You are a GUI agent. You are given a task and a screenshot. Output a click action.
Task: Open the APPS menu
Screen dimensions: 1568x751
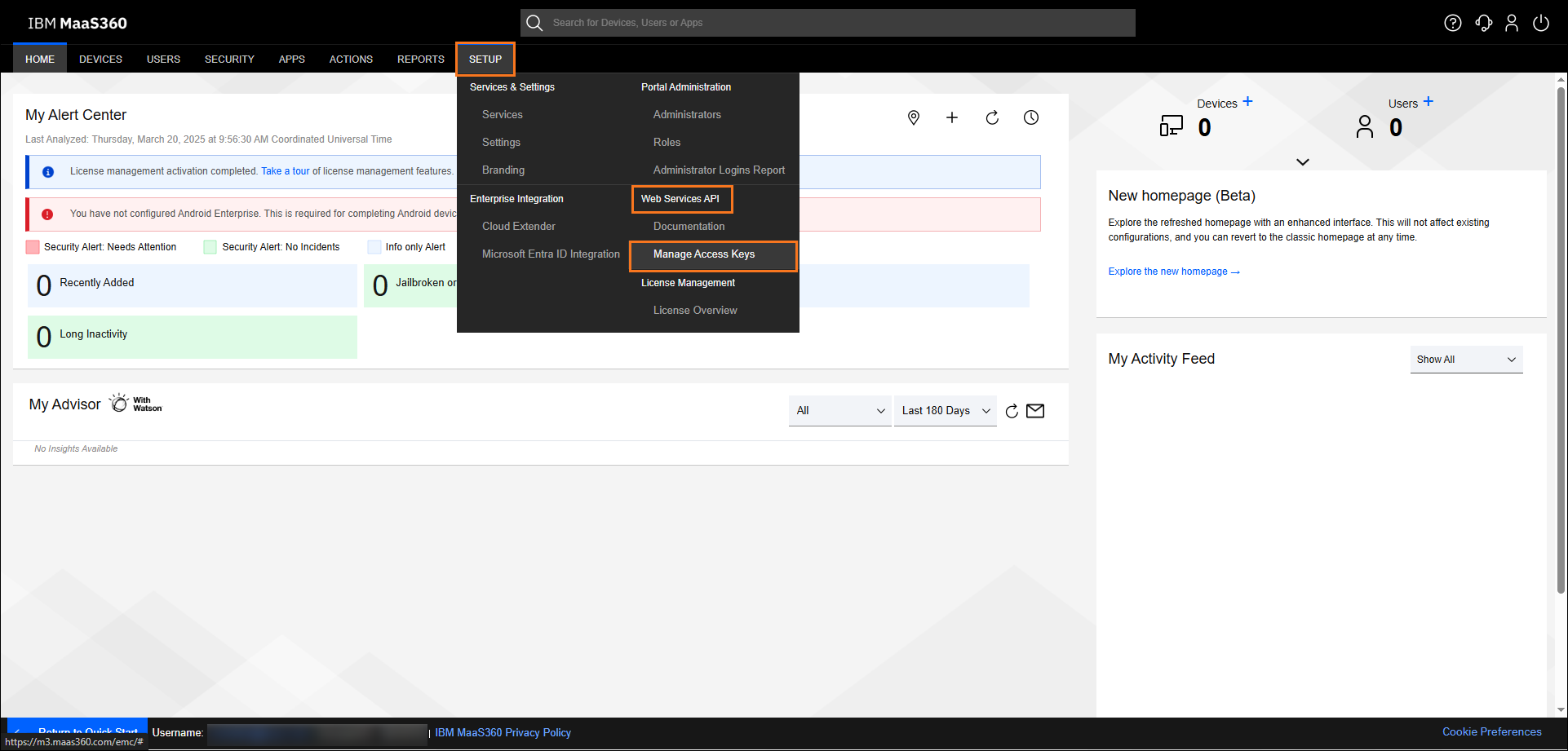(x=291, y=59)
